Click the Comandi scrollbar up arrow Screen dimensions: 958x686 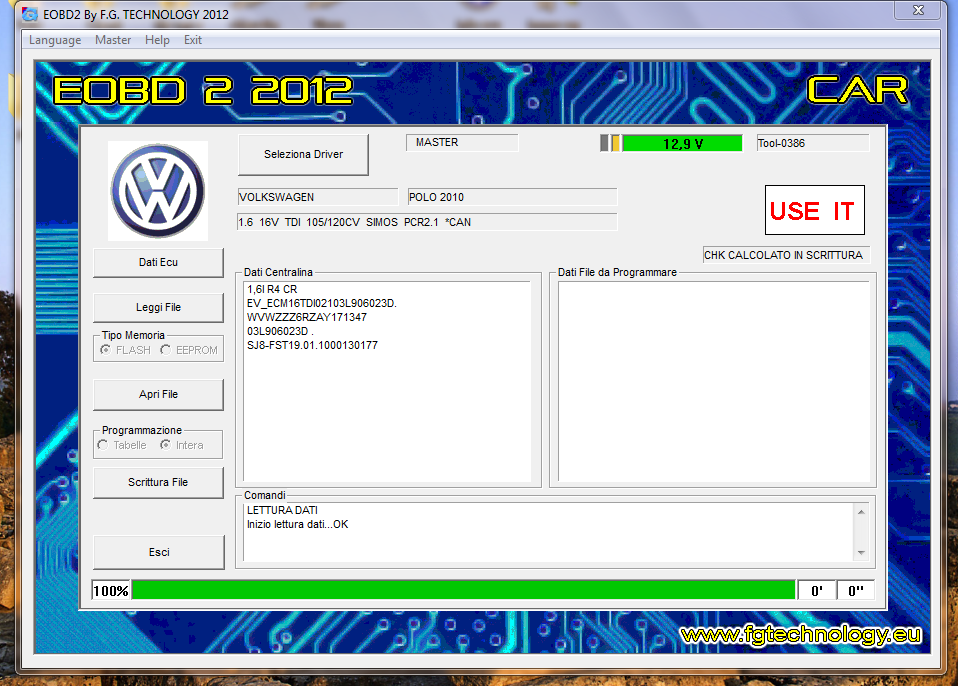pos(861,512)
